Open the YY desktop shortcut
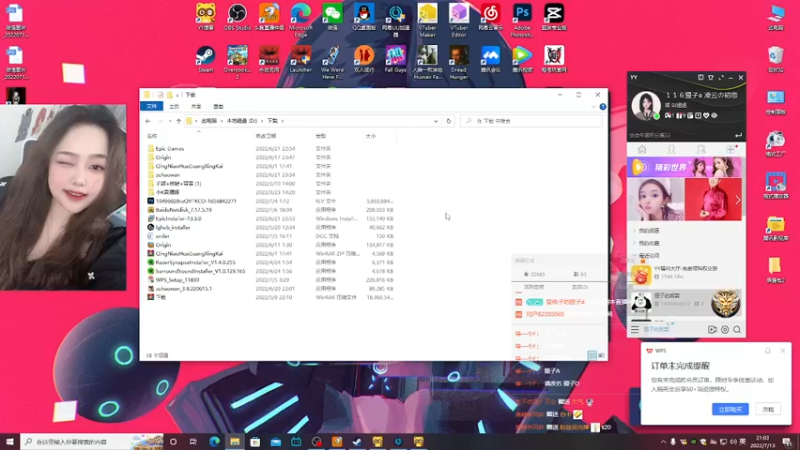This screenshot has width=800, height=450. (x=206, y=17)
